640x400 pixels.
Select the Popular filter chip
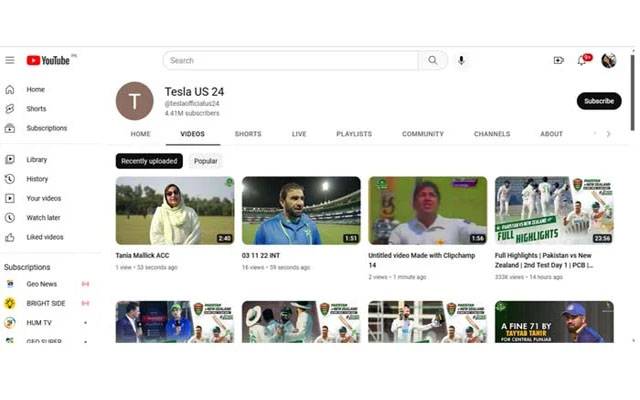click(205, 161)
